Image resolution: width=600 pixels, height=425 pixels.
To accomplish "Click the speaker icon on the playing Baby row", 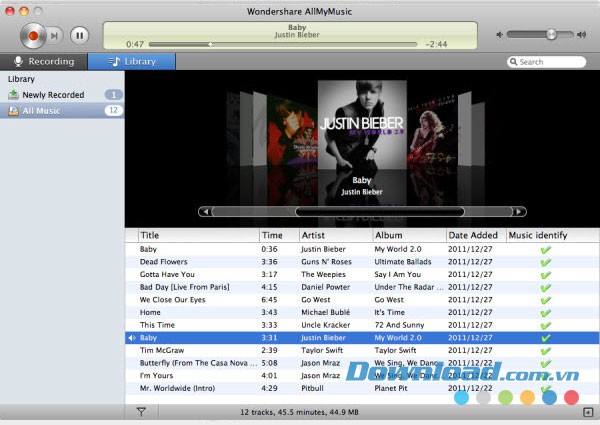I will (x=132, y=338).
